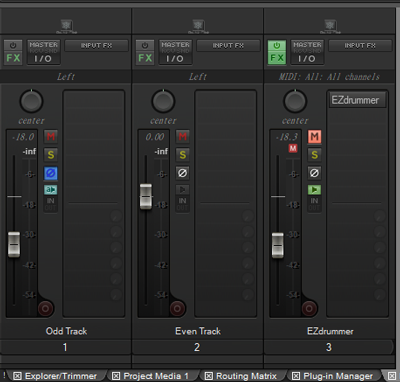Close the Project Media 1 tab
400x382 pixels.
tap(116, 376)
